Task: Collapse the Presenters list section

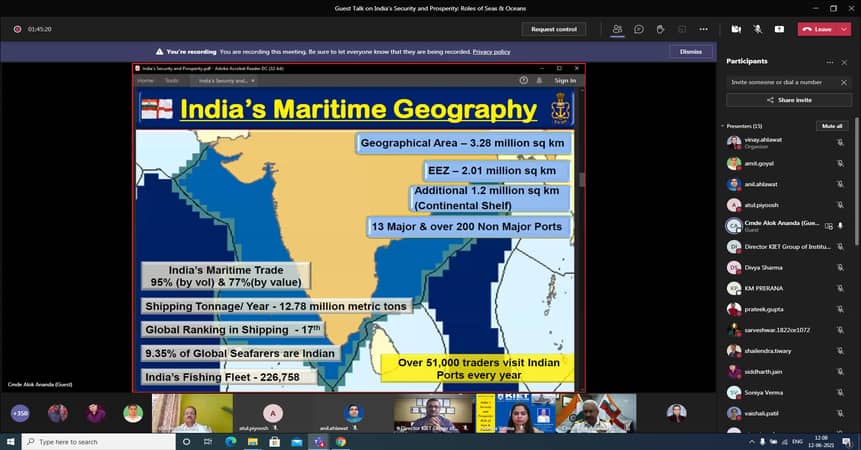Action: click(x=722, y=126)
